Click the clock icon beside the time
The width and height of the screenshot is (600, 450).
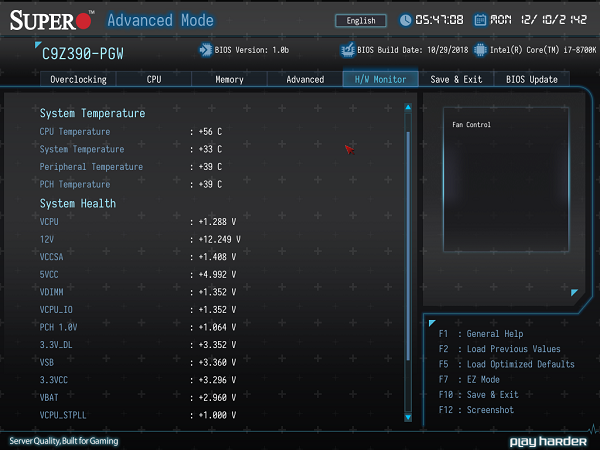[406, 20]
